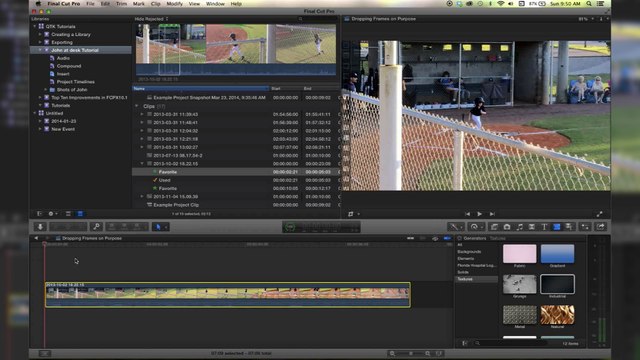Open viewer transform tool menu
Image resolution: width=640 pixels, height=360 pixels.
coord(353,214)
